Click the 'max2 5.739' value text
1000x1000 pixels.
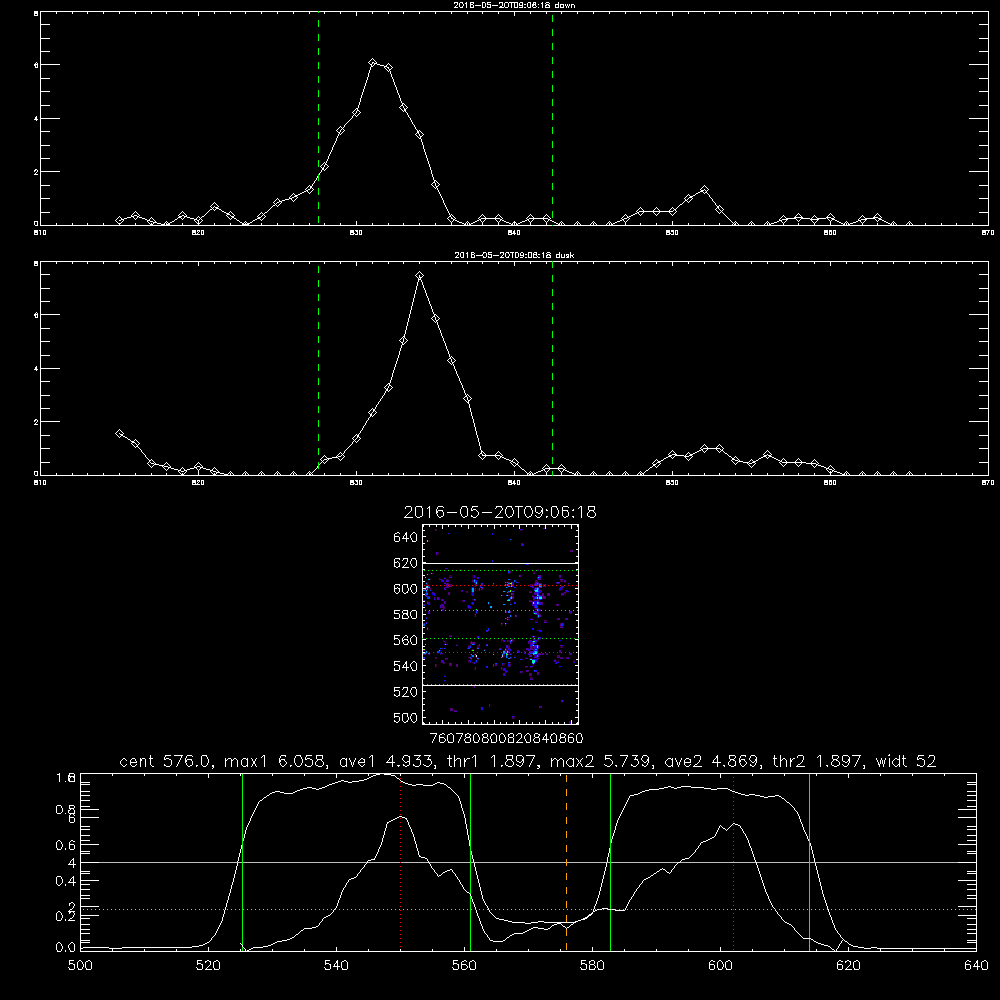coord(601,761)
